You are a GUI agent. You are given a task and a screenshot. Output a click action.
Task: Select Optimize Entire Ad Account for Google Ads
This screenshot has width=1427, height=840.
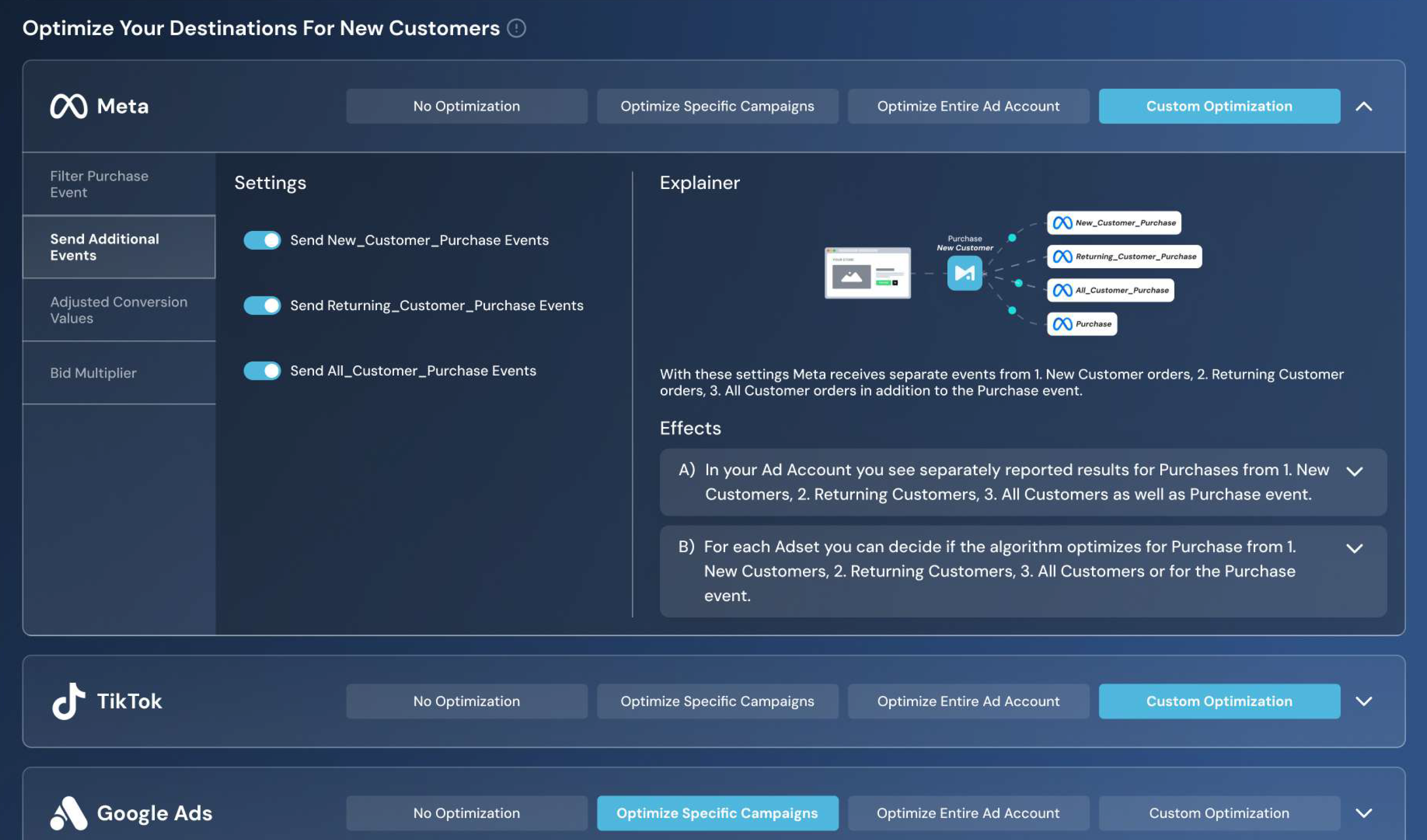coord(968,813)
